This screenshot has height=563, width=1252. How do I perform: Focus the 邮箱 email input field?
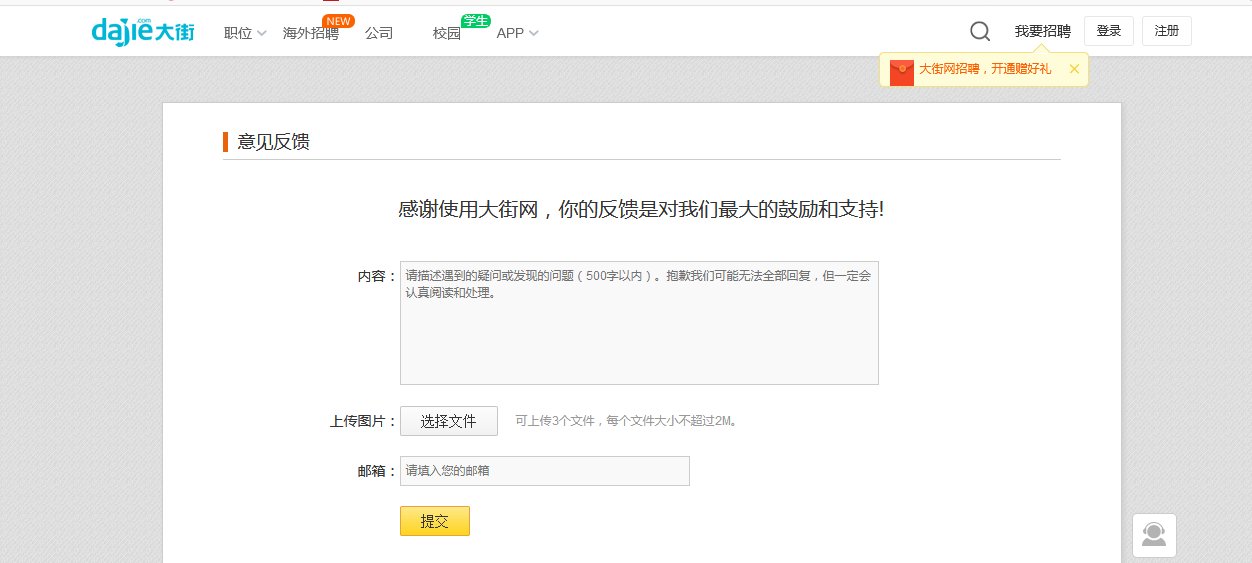545,471
